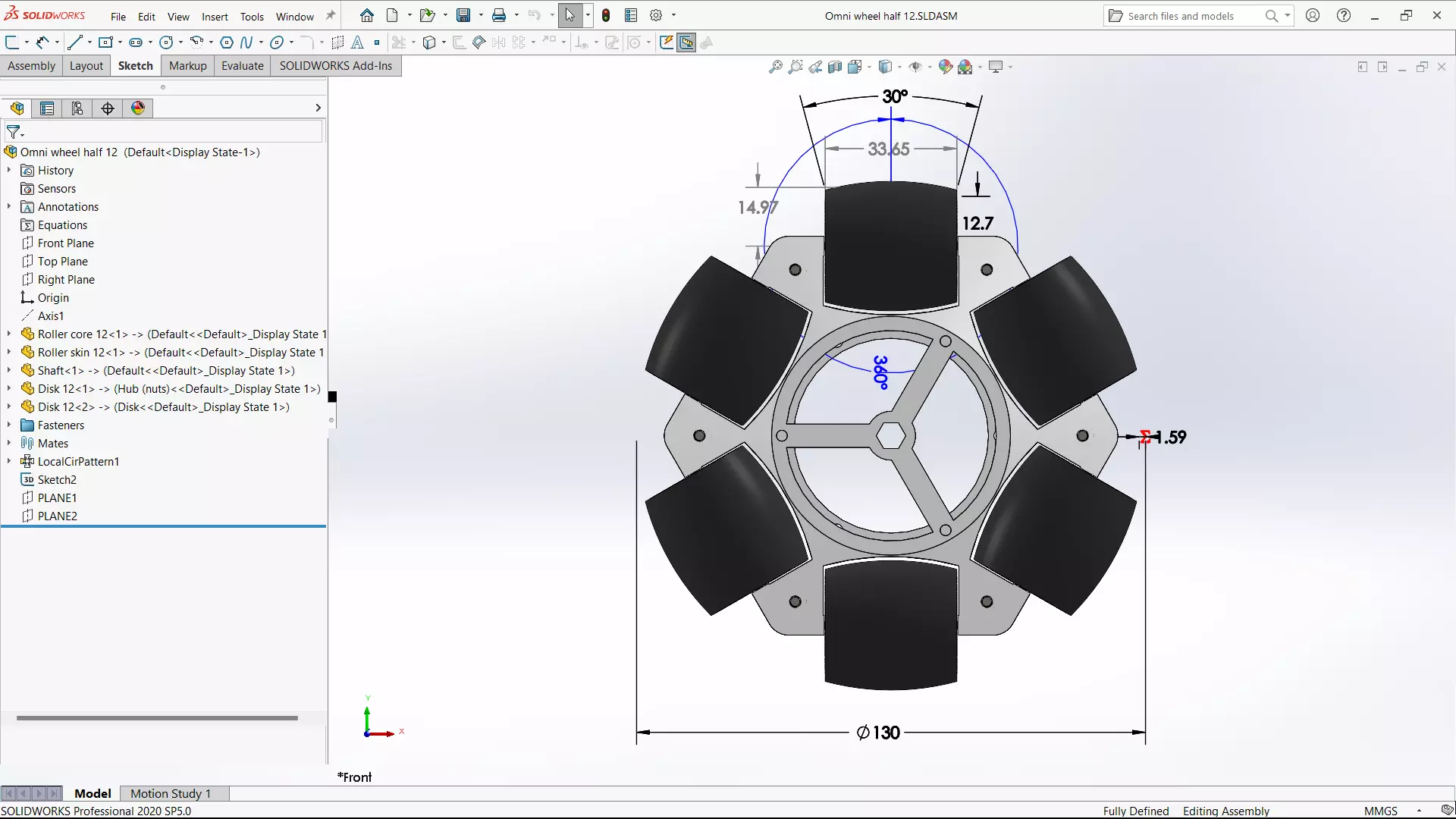The height and width of the screenshot is (819, 1456).
Task: Open the DisplayManager tab
Action: coord(138,108)
